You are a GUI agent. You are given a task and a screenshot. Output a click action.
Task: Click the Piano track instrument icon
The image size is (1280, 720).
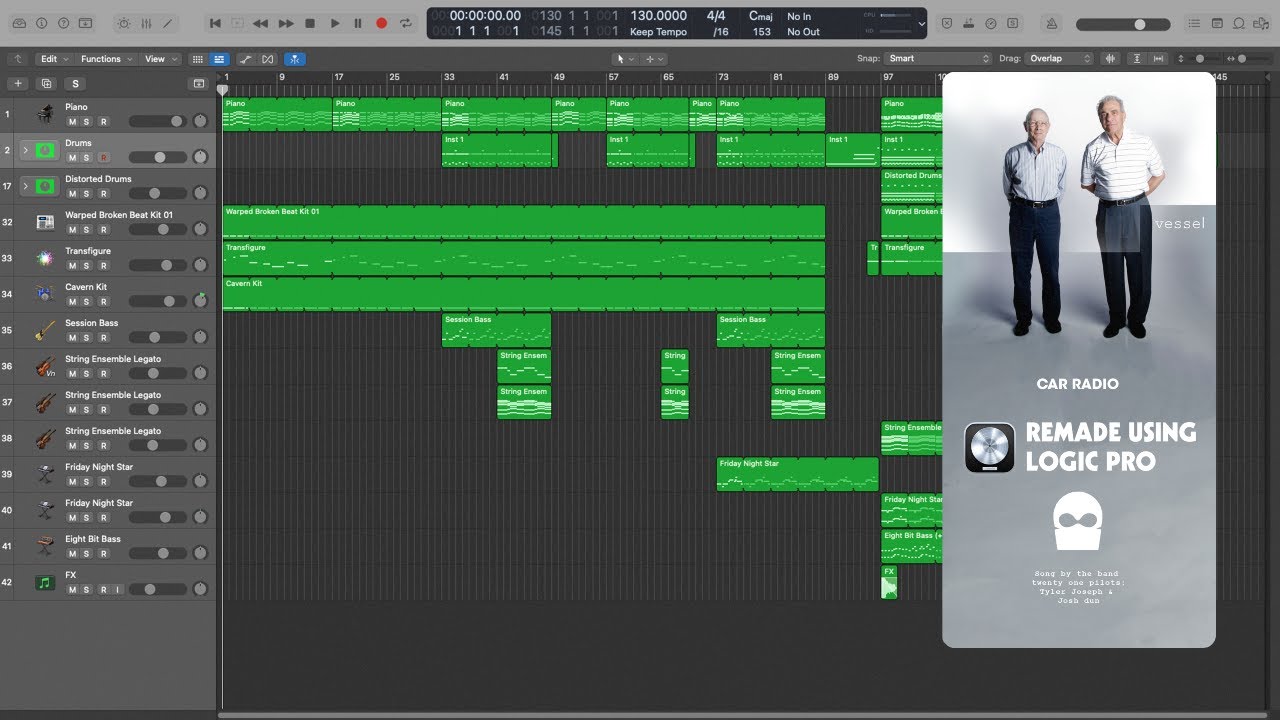click(x=45, y=114)
